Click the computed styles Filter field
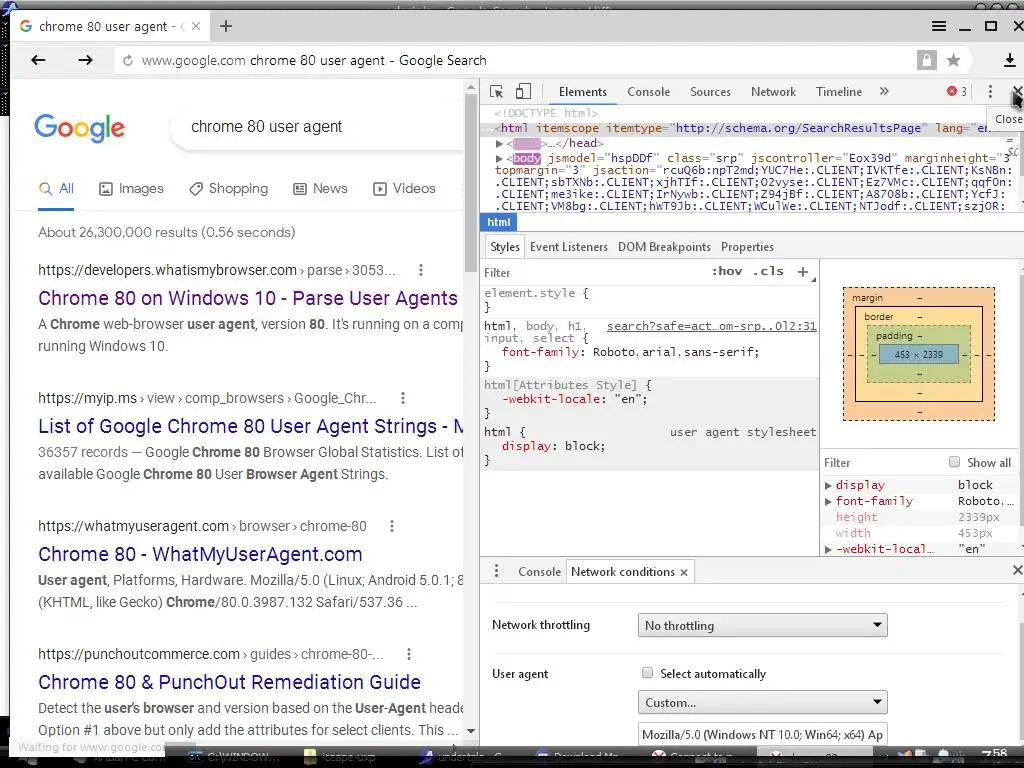 [882, 462]
